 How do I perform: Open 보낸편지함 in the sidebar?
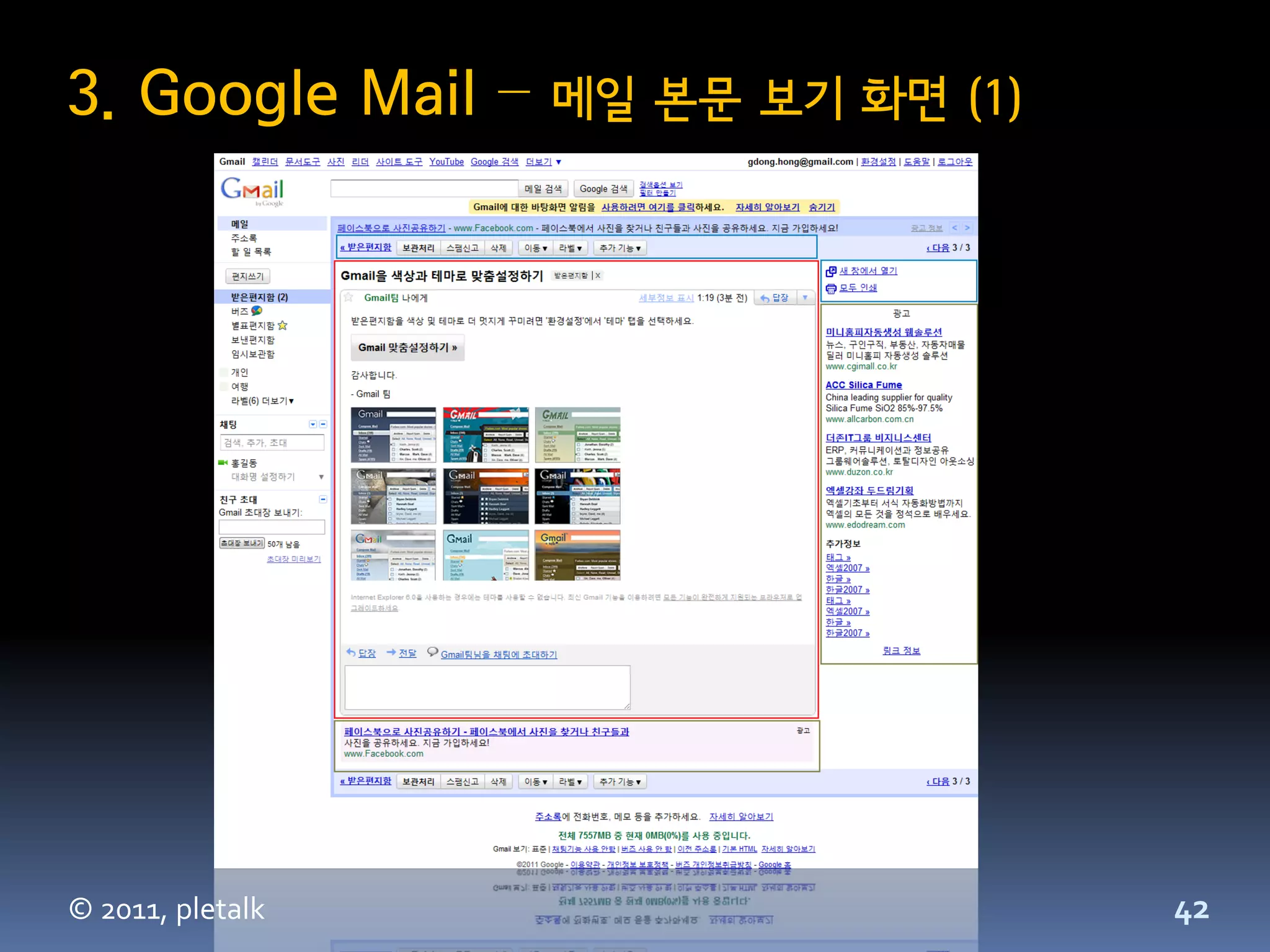click(252, 340)
